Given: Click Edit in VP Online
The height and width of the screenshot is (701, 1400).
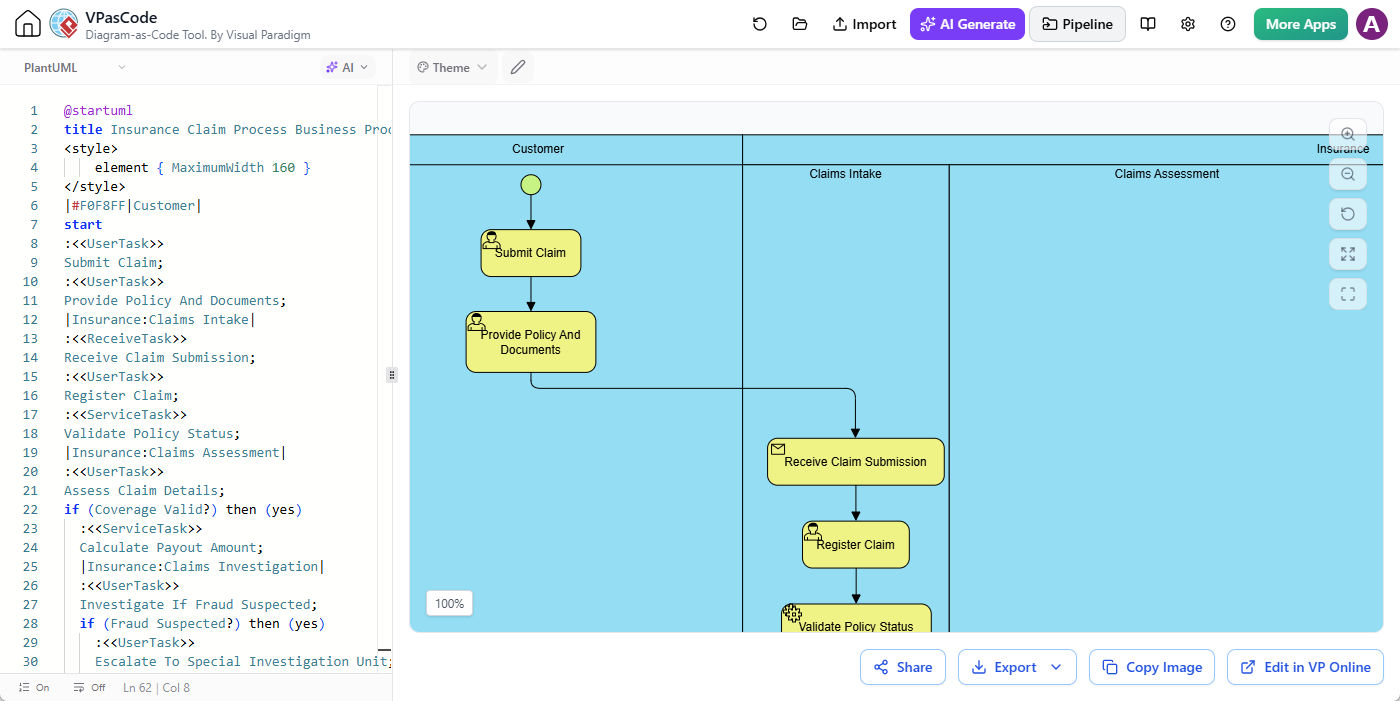Looking at the screenshot, I should click(x=1305, y=667).
